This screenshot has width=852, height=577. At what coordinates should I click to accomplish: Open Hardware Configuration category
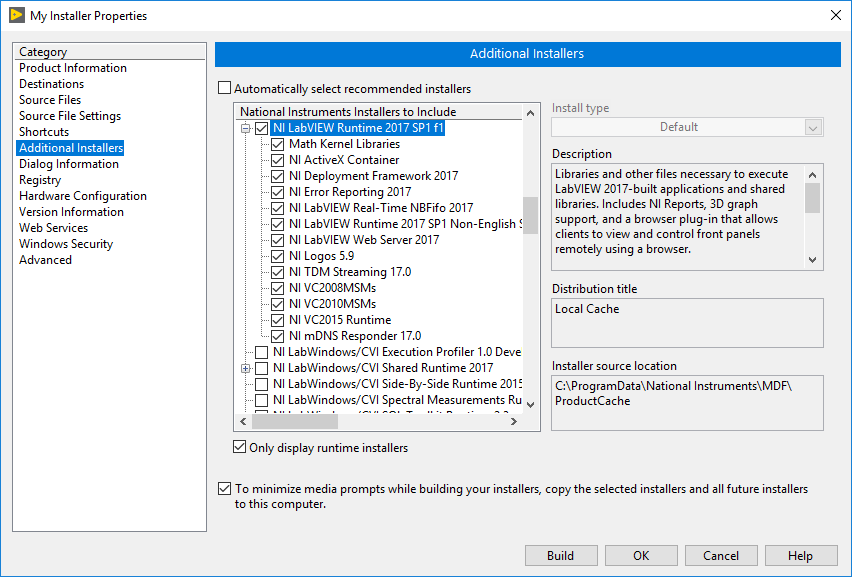(x=83, y=196)
